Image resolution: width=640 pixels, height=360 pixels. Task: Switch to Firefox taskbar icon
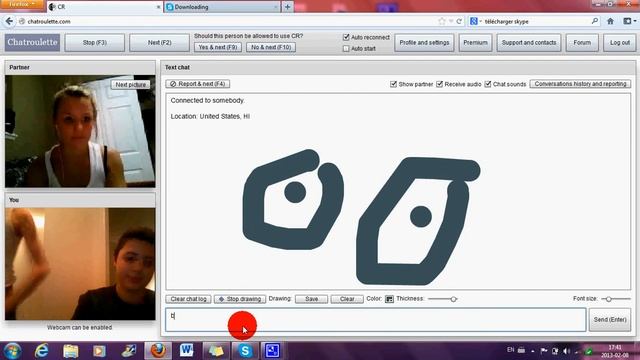[x=158, y=351]
